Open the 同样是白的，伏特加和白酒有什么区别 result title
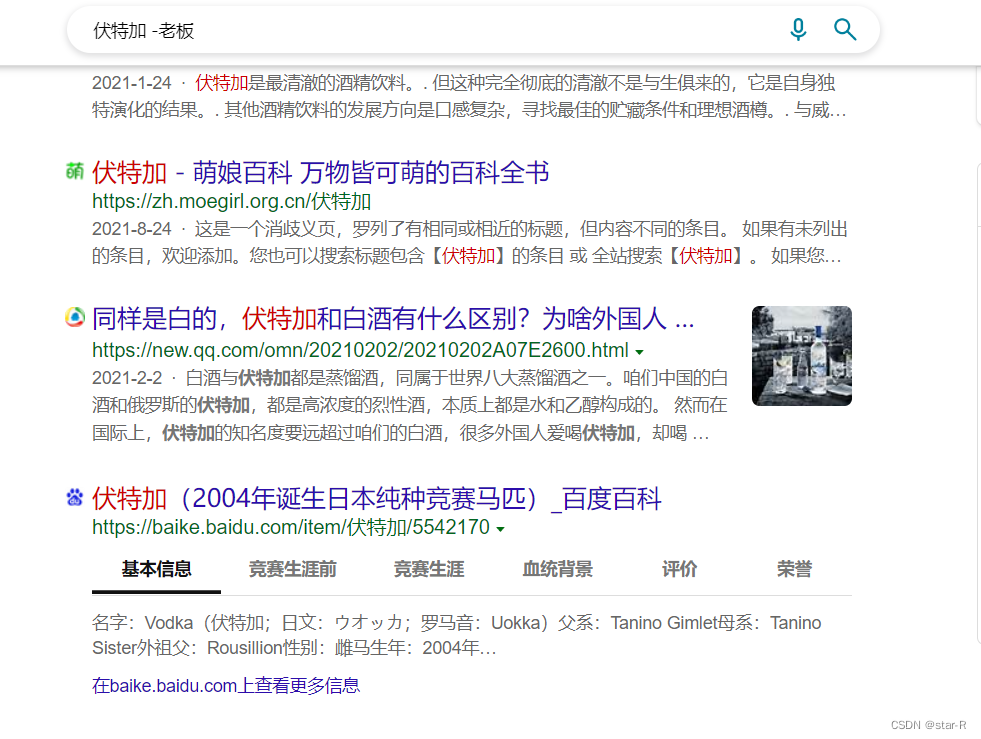This screenshot has width=981, height=739. tap(393, 319)
